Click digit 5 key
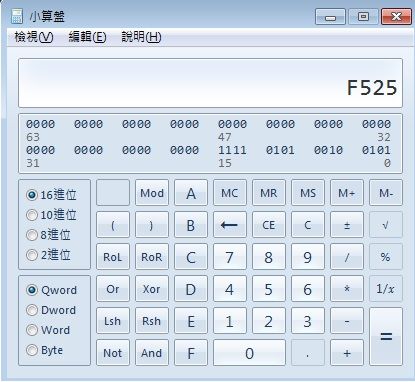 point(269,289)
